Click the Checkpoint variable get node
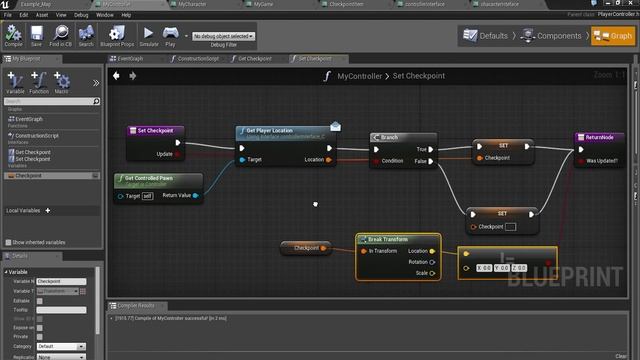Screen dimensions: 640x360 (x=306, y=248)
